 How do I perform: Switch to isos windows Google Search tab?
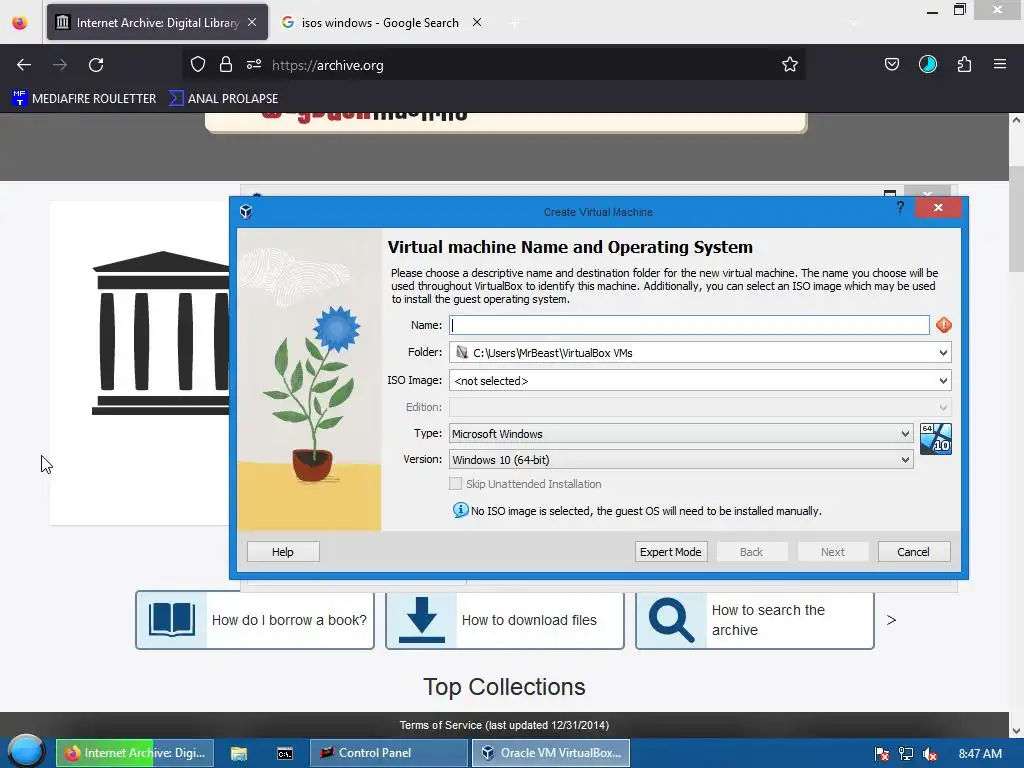380,22
